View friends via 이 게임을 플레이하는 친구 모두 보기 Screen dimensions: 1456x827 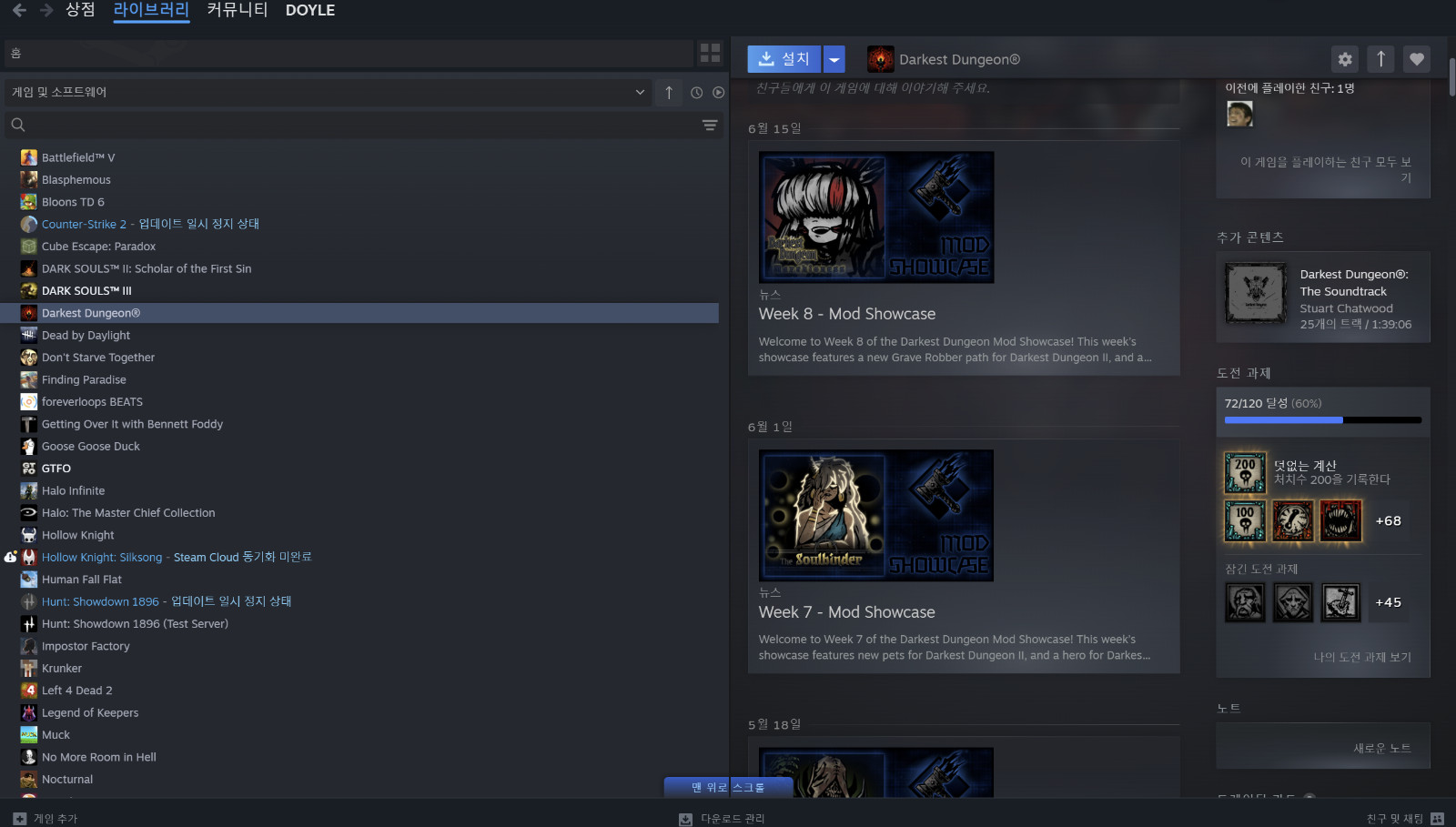point(1326,169)
